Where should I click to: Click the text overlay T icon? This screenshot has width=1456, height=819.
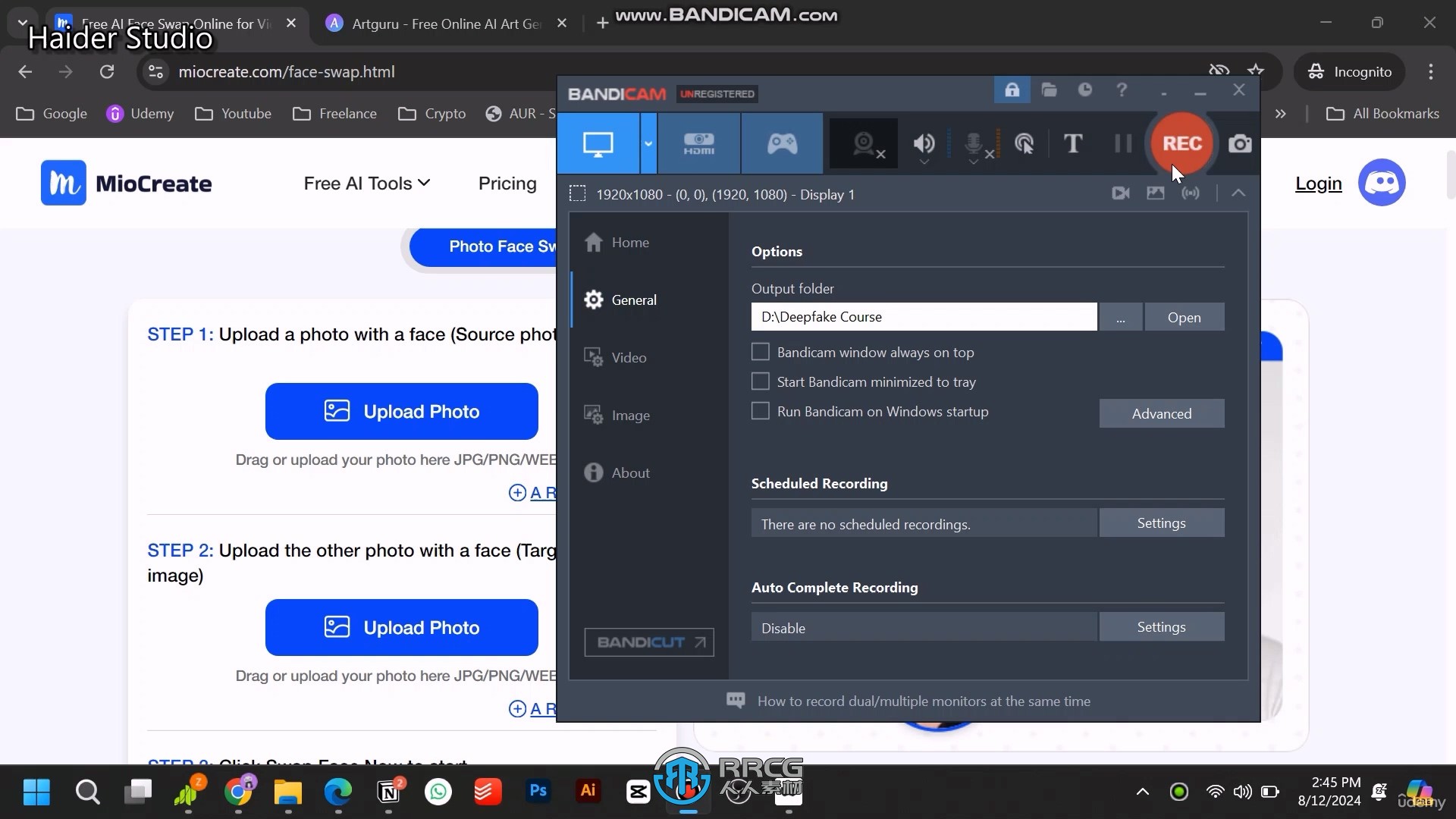1072,143
